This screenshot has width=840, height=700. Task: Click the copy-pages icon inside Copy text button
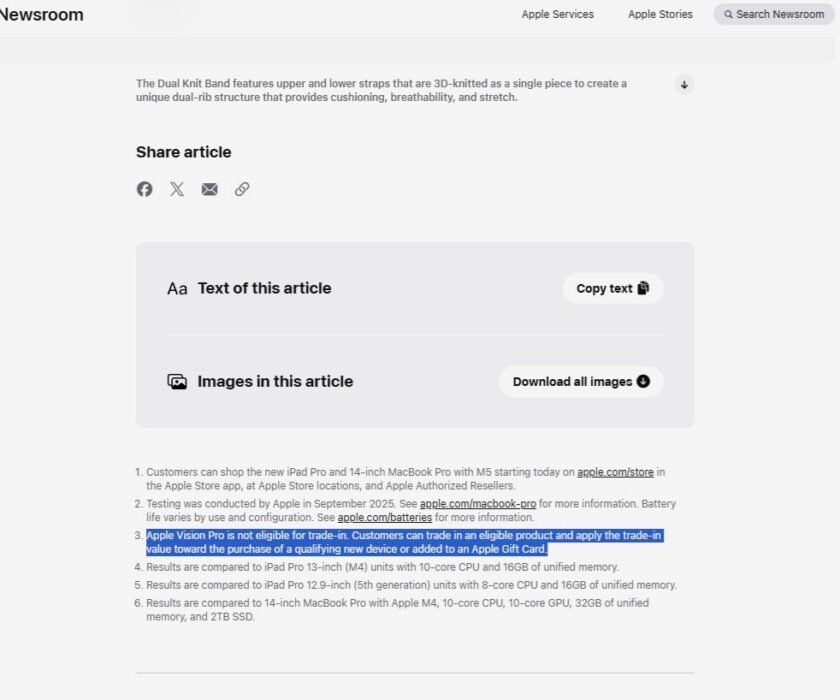click(x=645, y=287)
